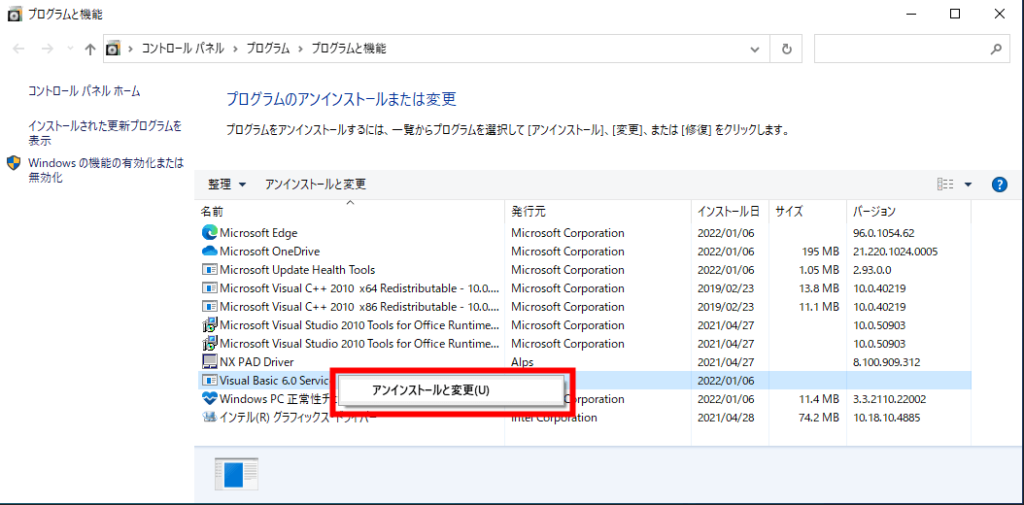Click version 10.18.10.4885 cell
This screenshot has width=1024, height=505.
(886, 417)
